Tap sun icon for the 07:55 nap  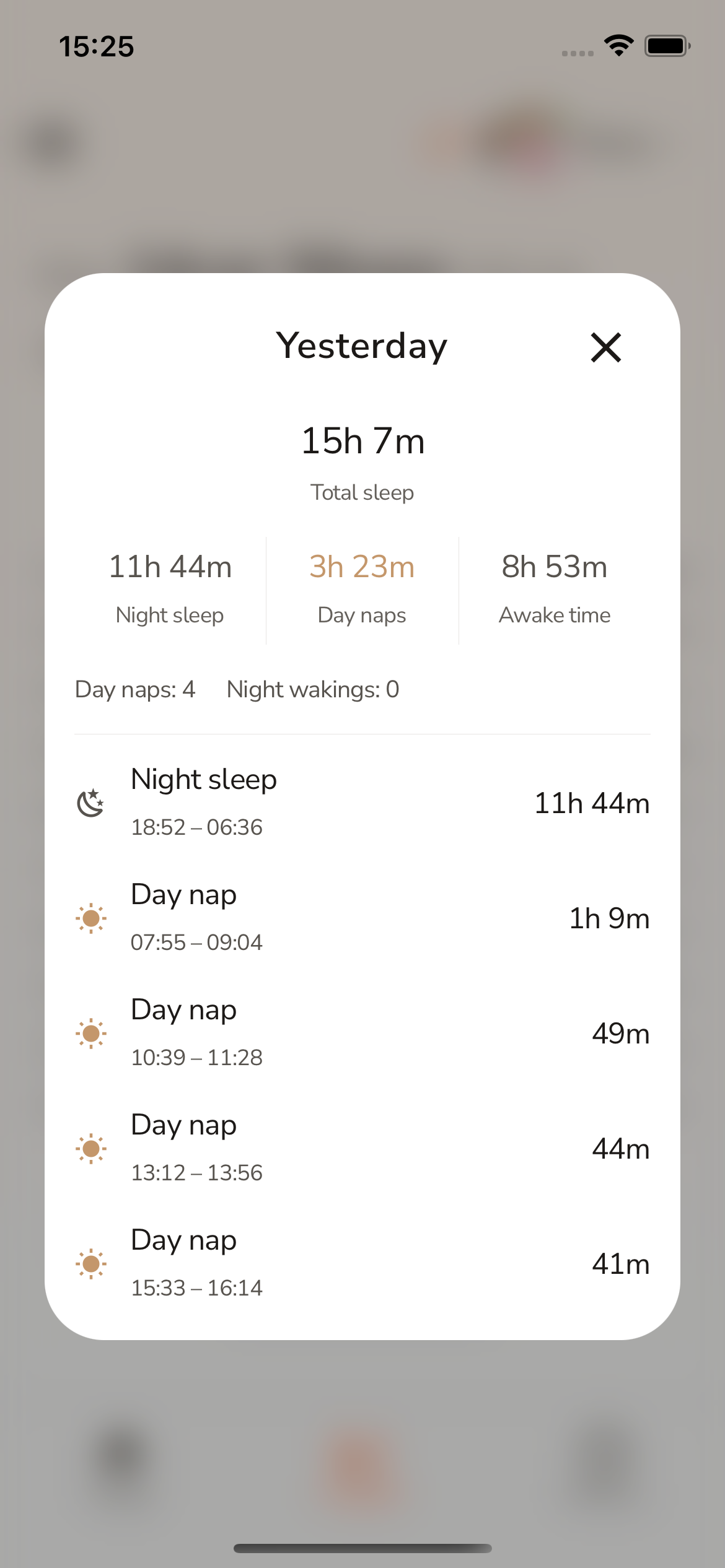tap(91, 918)
